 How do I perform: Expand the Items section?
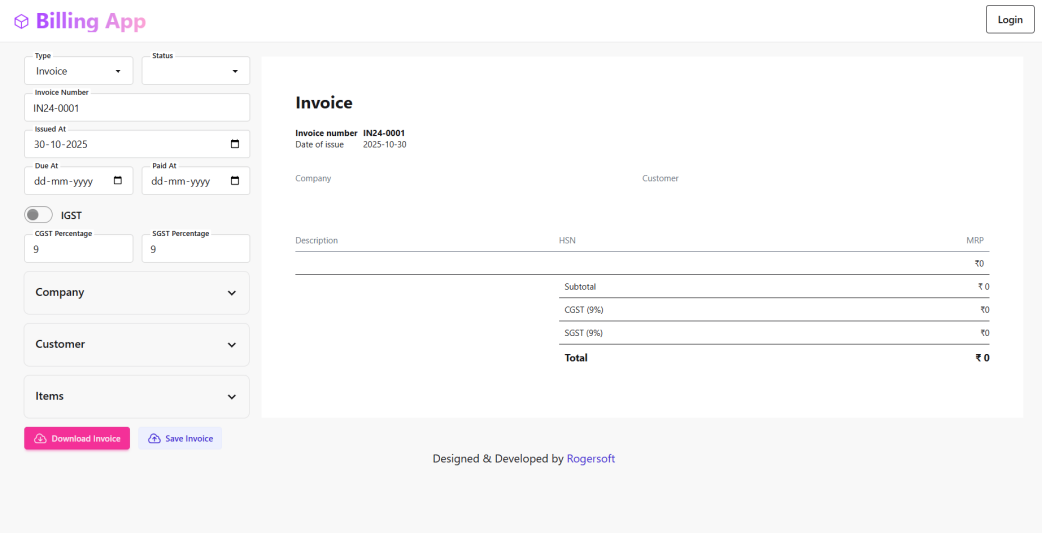click(x=137, y=396)
